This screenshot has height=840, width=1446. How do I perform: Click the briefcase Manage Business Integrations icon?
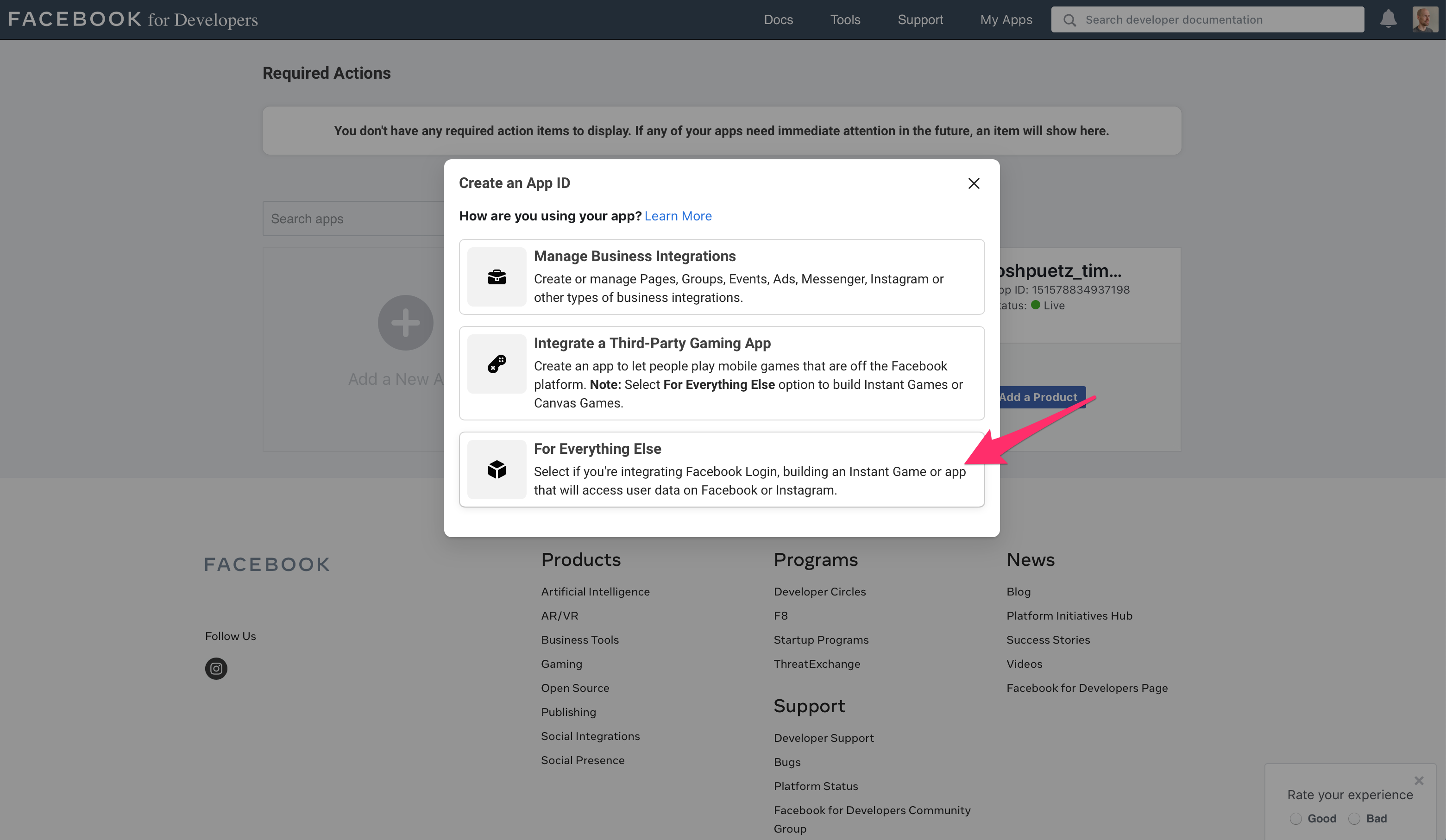click(x=497, y=277)
